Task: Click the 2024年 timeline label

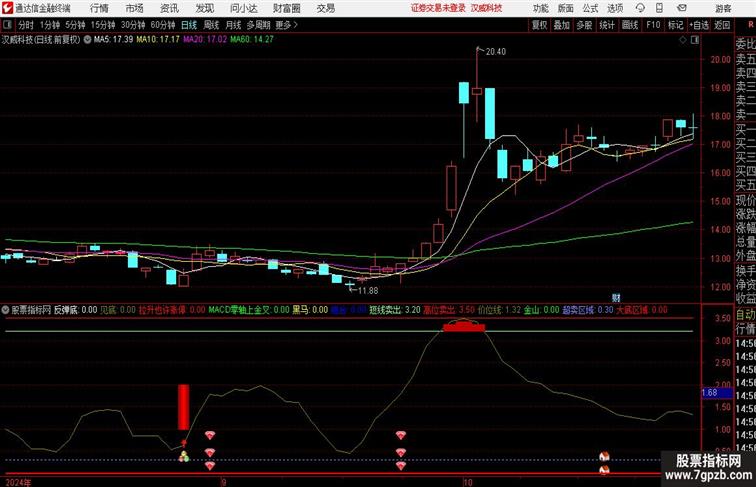Action: point(18,482)
